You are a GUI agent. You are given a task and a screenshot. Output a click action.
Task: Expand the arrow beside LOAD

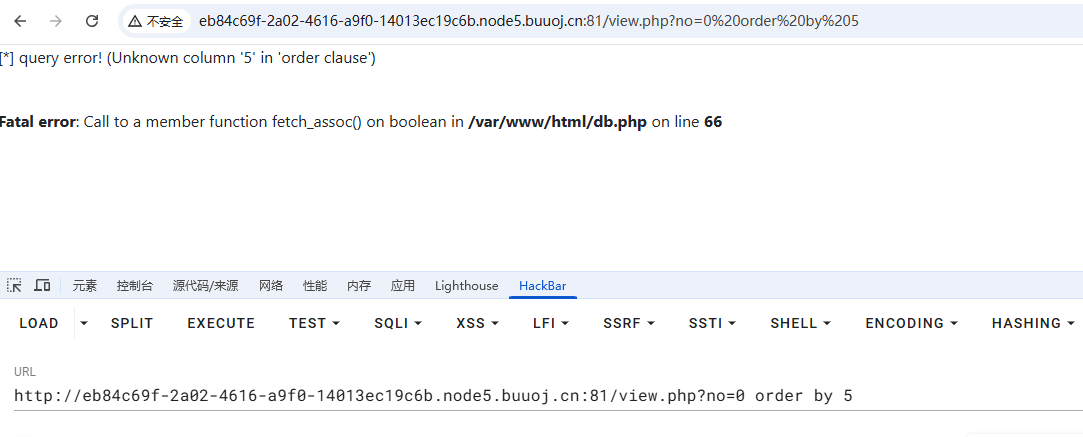[x=84, y=323]
